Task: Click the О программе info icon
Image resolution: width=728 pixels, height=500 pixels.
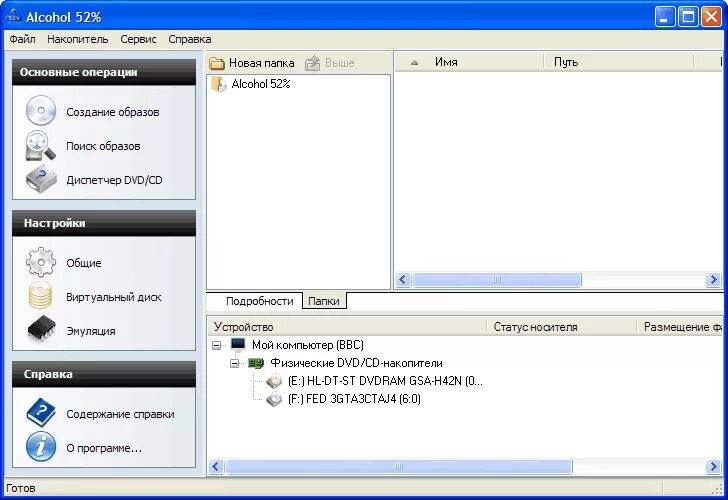Action: point(41,447)
